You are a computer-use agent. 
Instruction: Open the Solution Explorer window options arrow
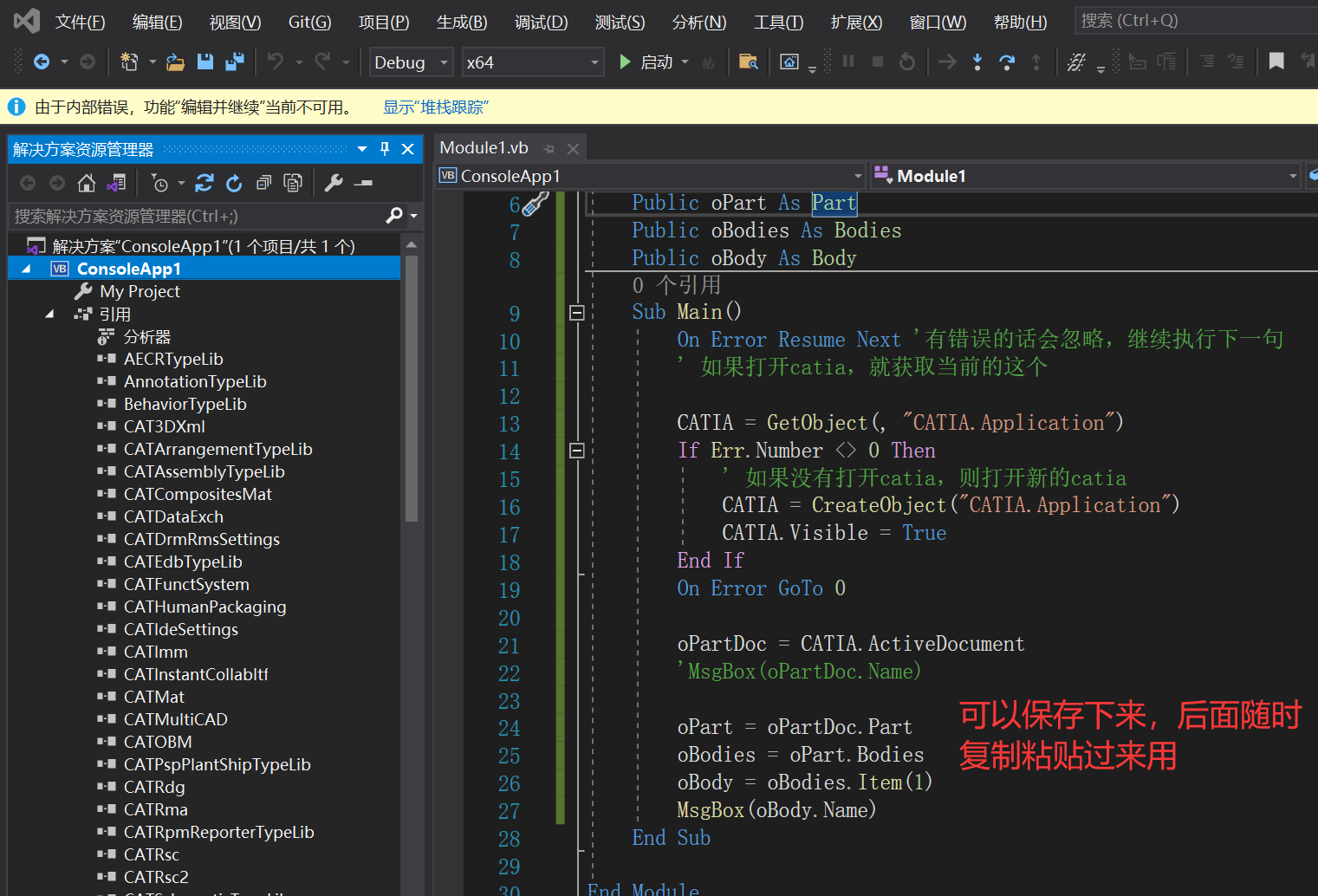coord(362,148)
